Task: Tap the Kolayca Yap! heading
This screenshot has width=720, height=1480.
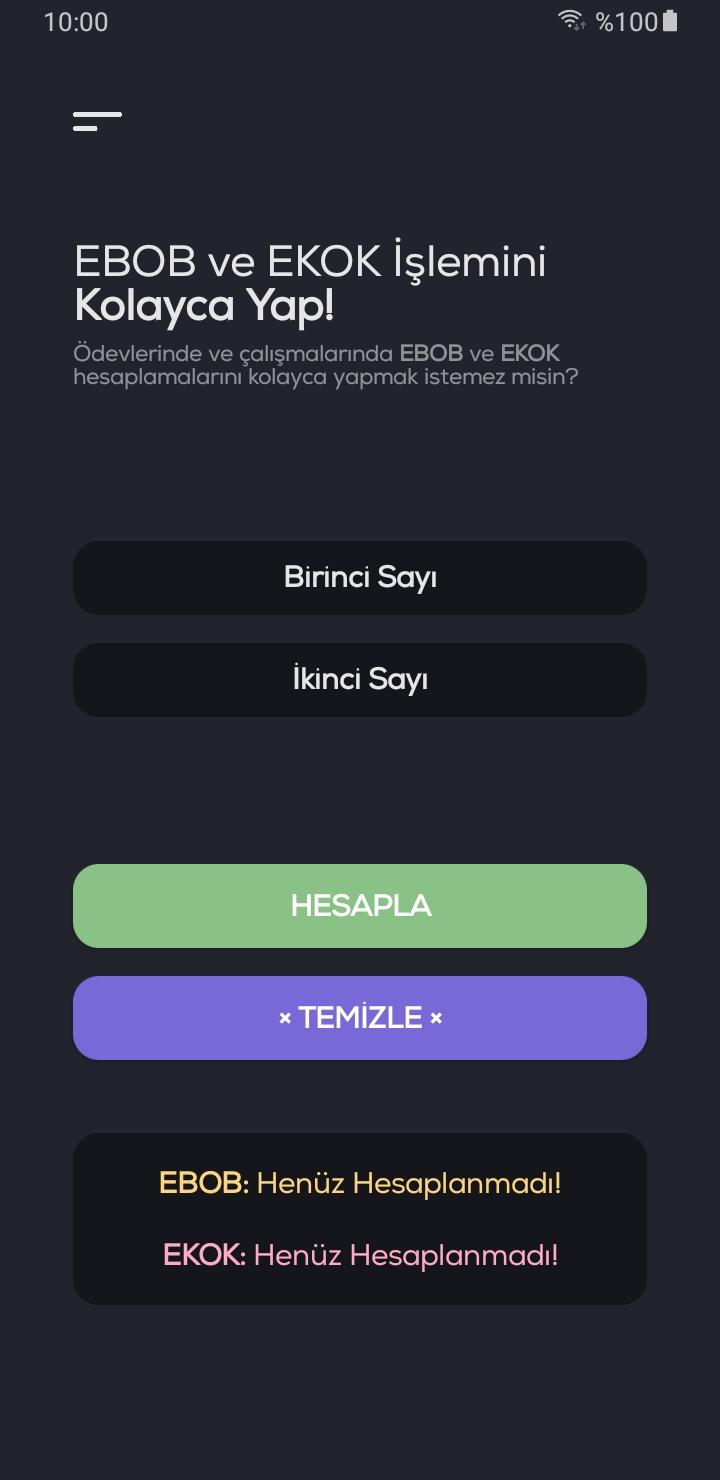Action: (x=204, y=306)
